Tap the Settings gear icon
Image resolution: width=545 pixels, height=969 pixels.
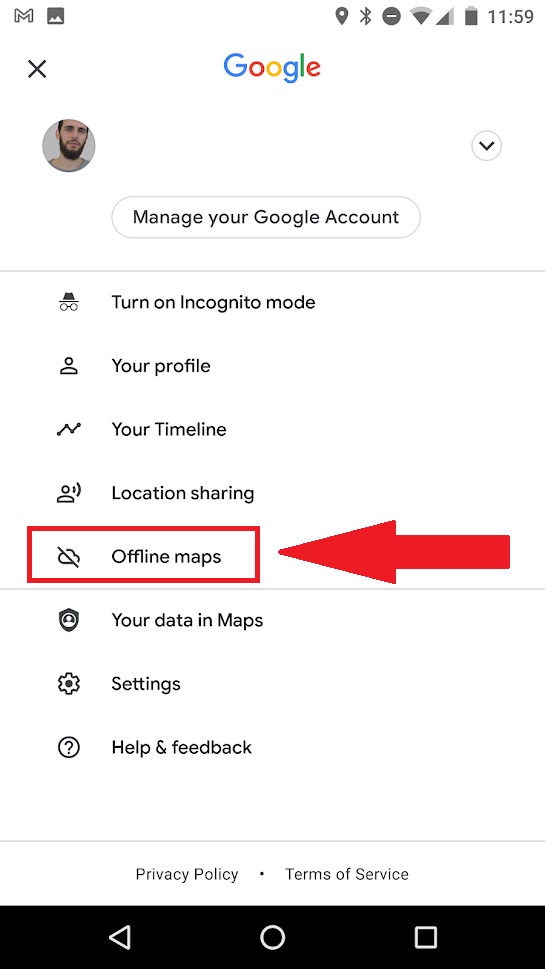pyautogui.click(x=69, y=684)
